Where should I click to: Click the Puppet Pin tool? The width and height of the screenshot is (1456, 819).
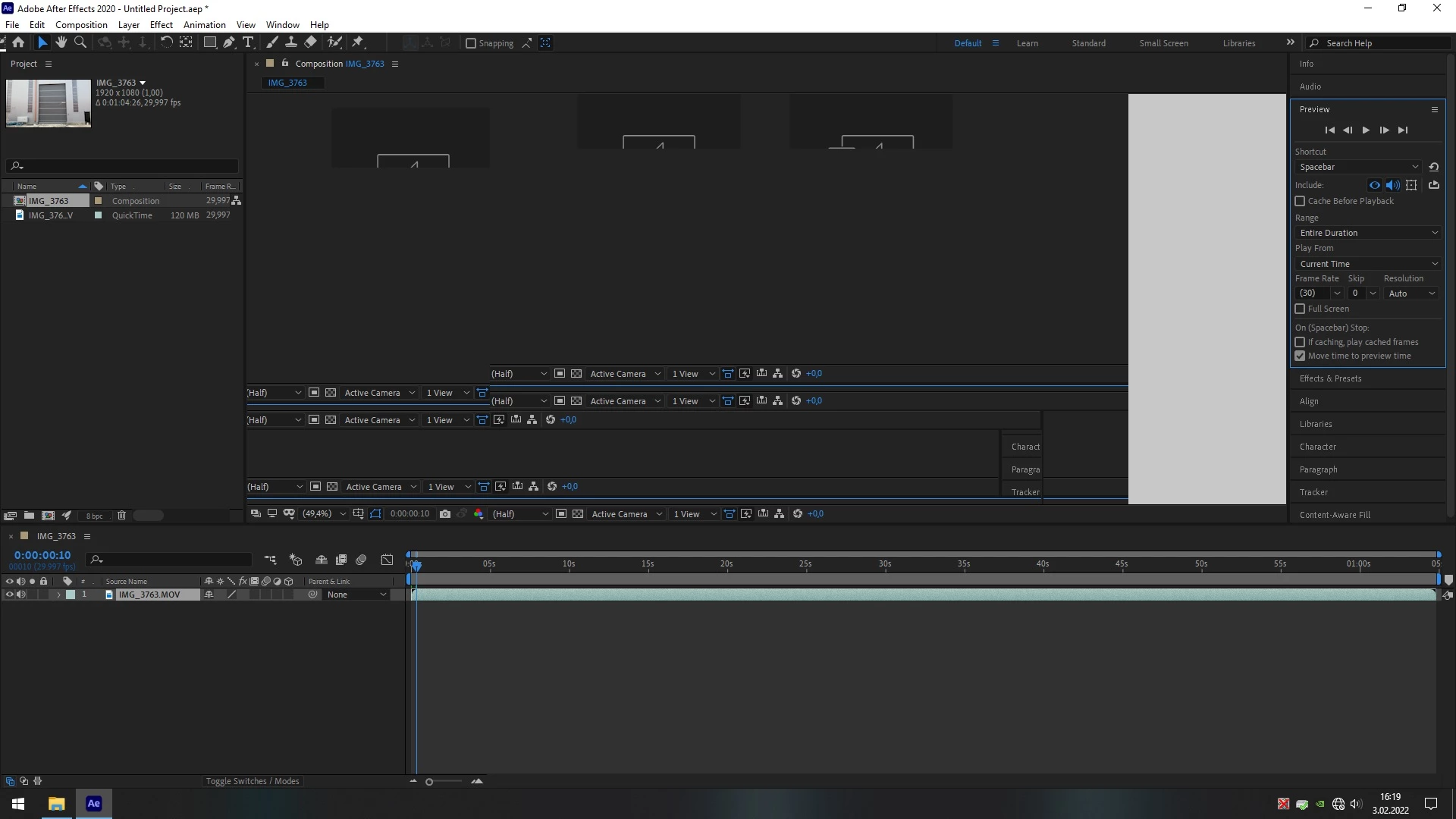tap(358, 42)
